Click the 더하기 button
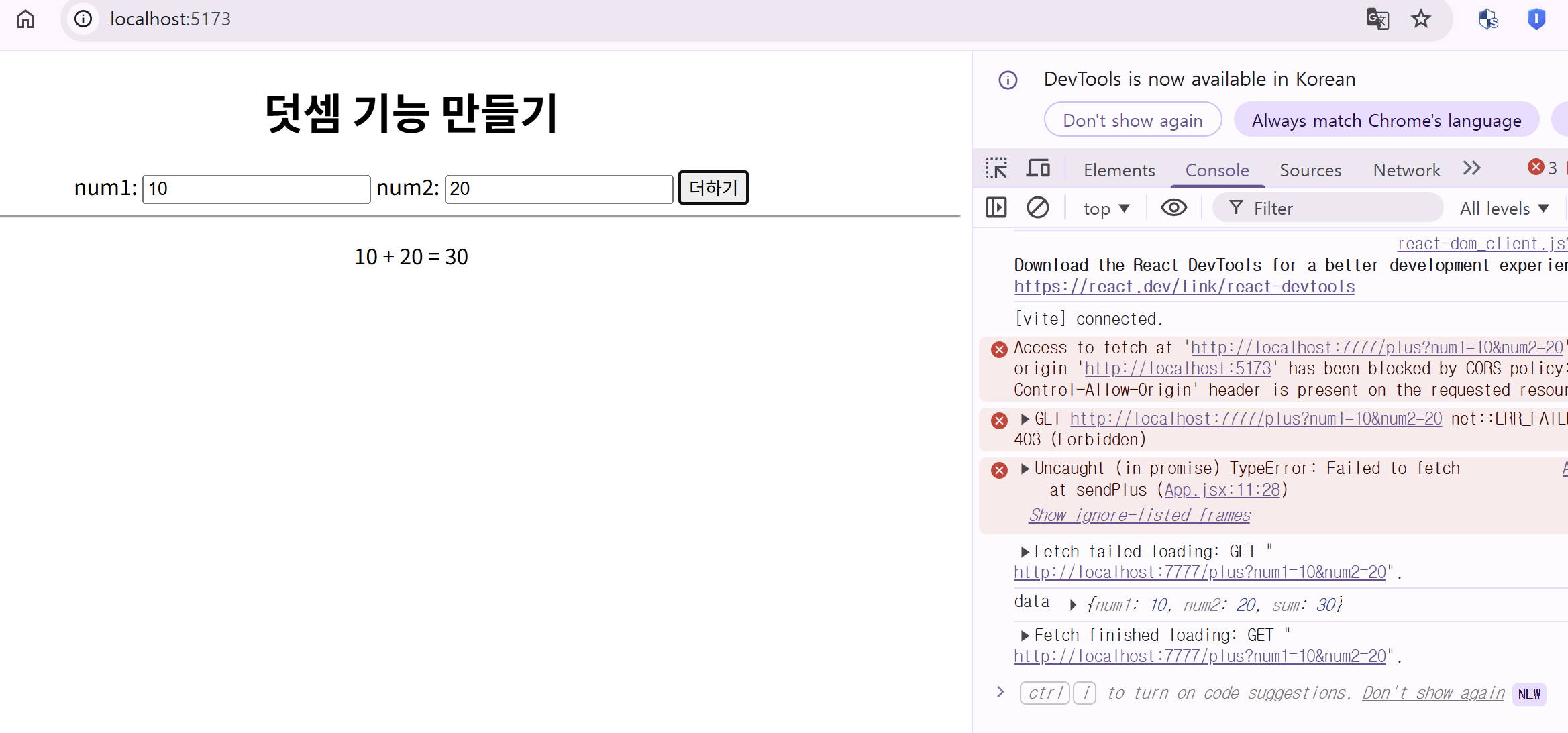 713,188
